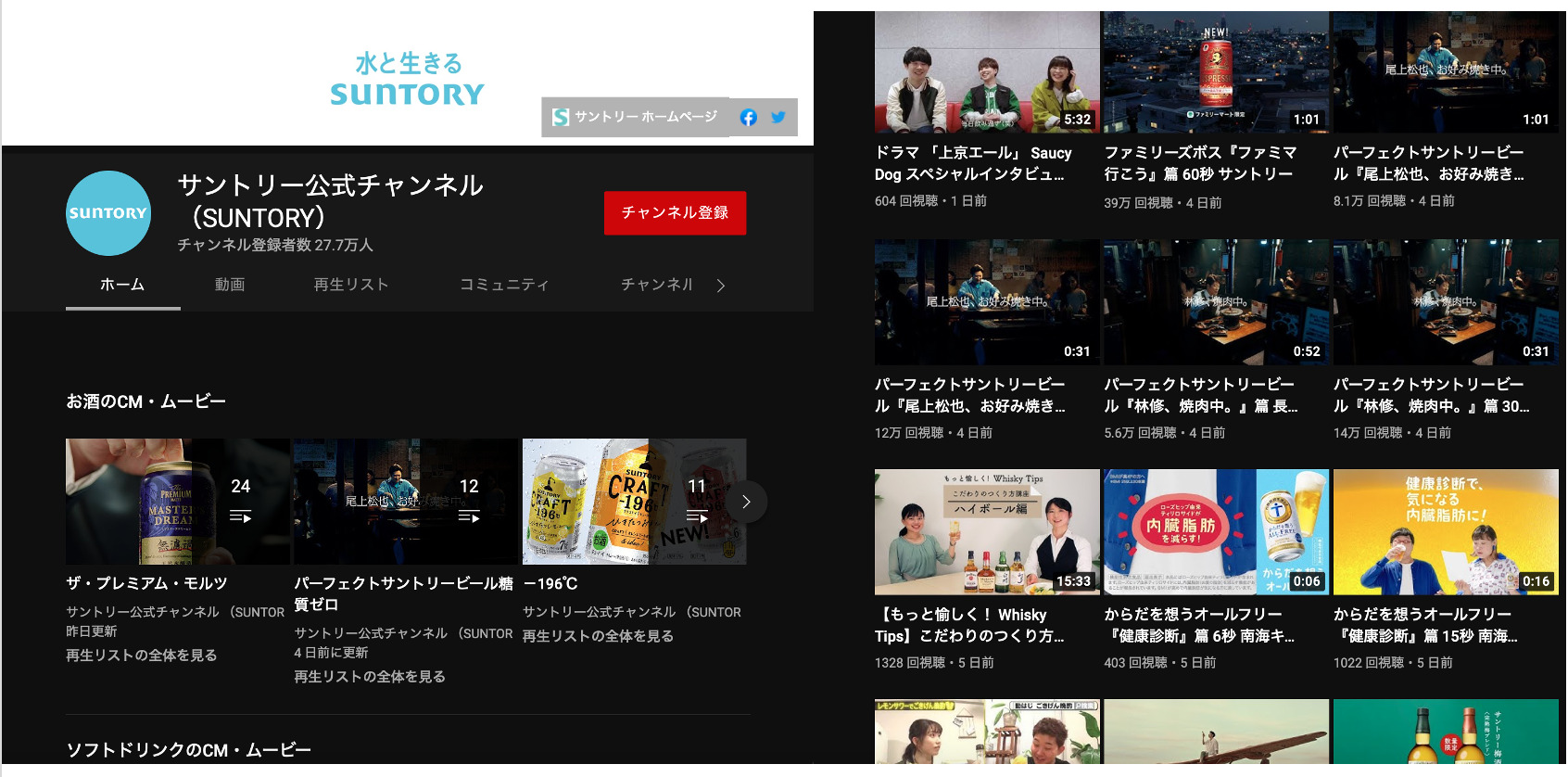This screenshot has width=1568, height=777.
Task: Open Suntory's Twitter page icon
Action: [x=778, y=117]
